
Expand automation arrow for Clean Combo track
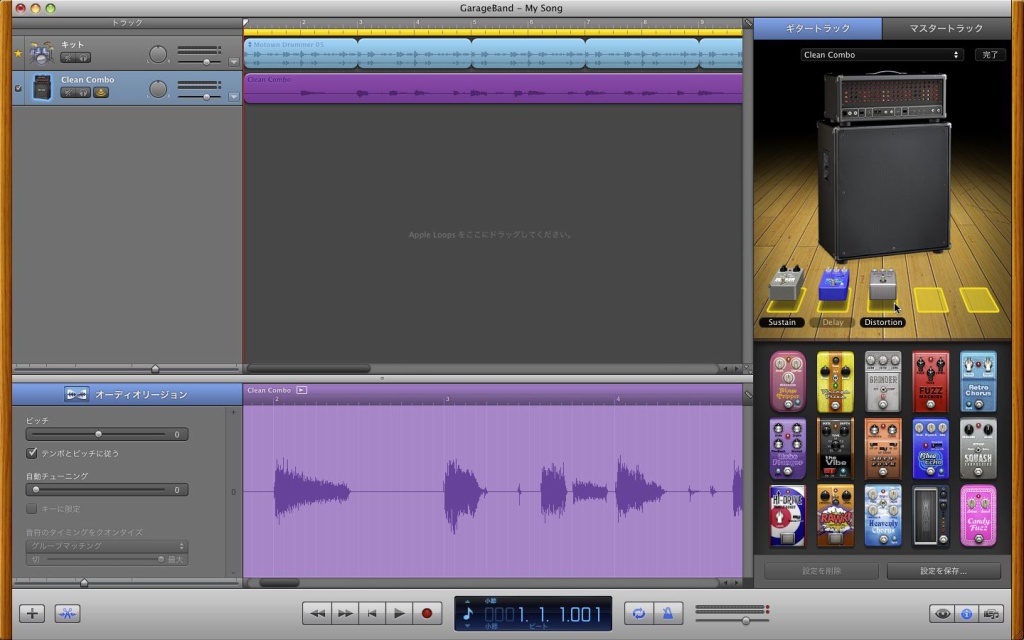pyautogui.click(x=234, y=97)
